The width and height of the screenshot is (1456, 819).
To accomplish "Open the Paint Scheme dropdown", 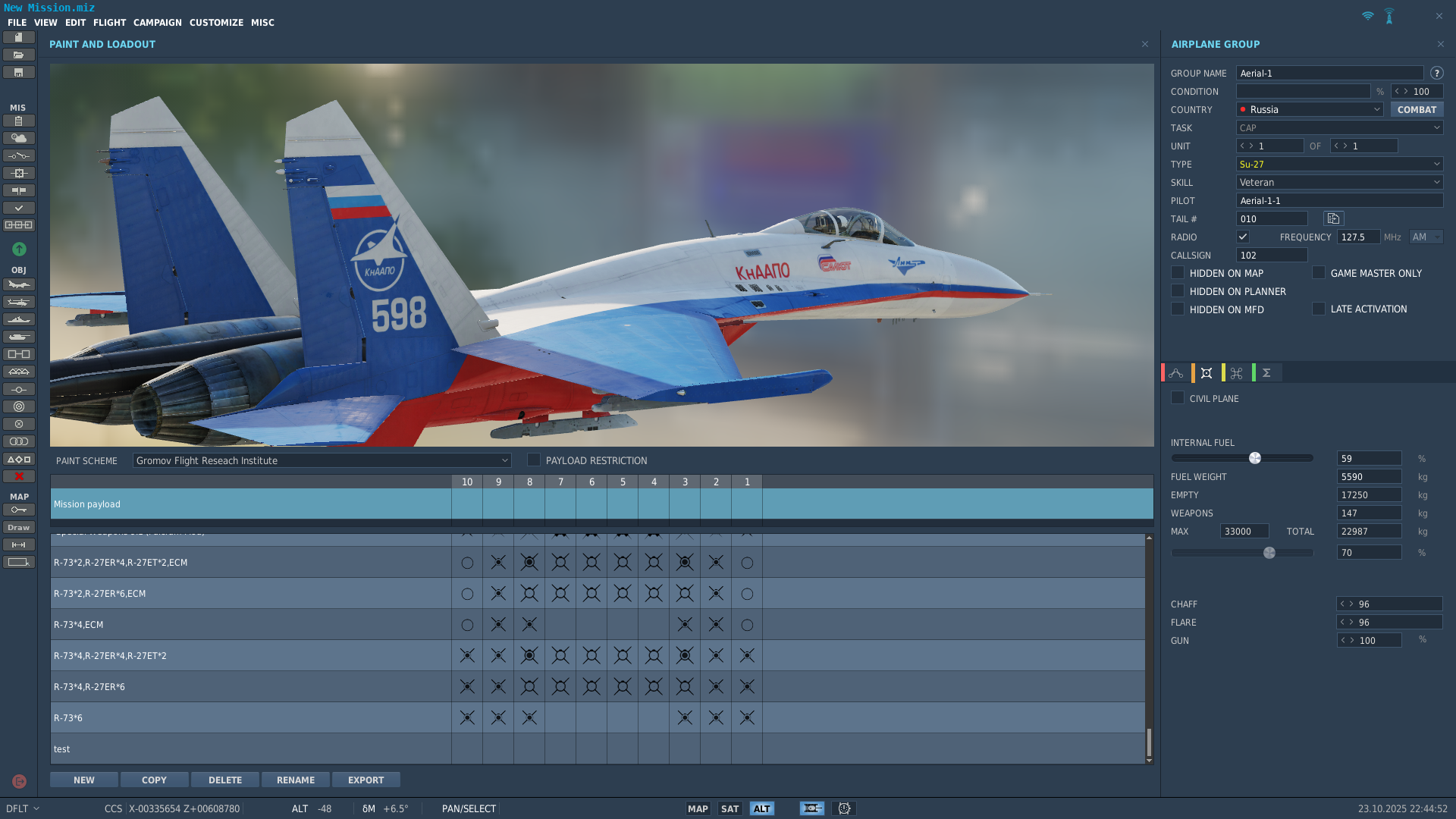I will pyautogui.click(x=322, y=461).
